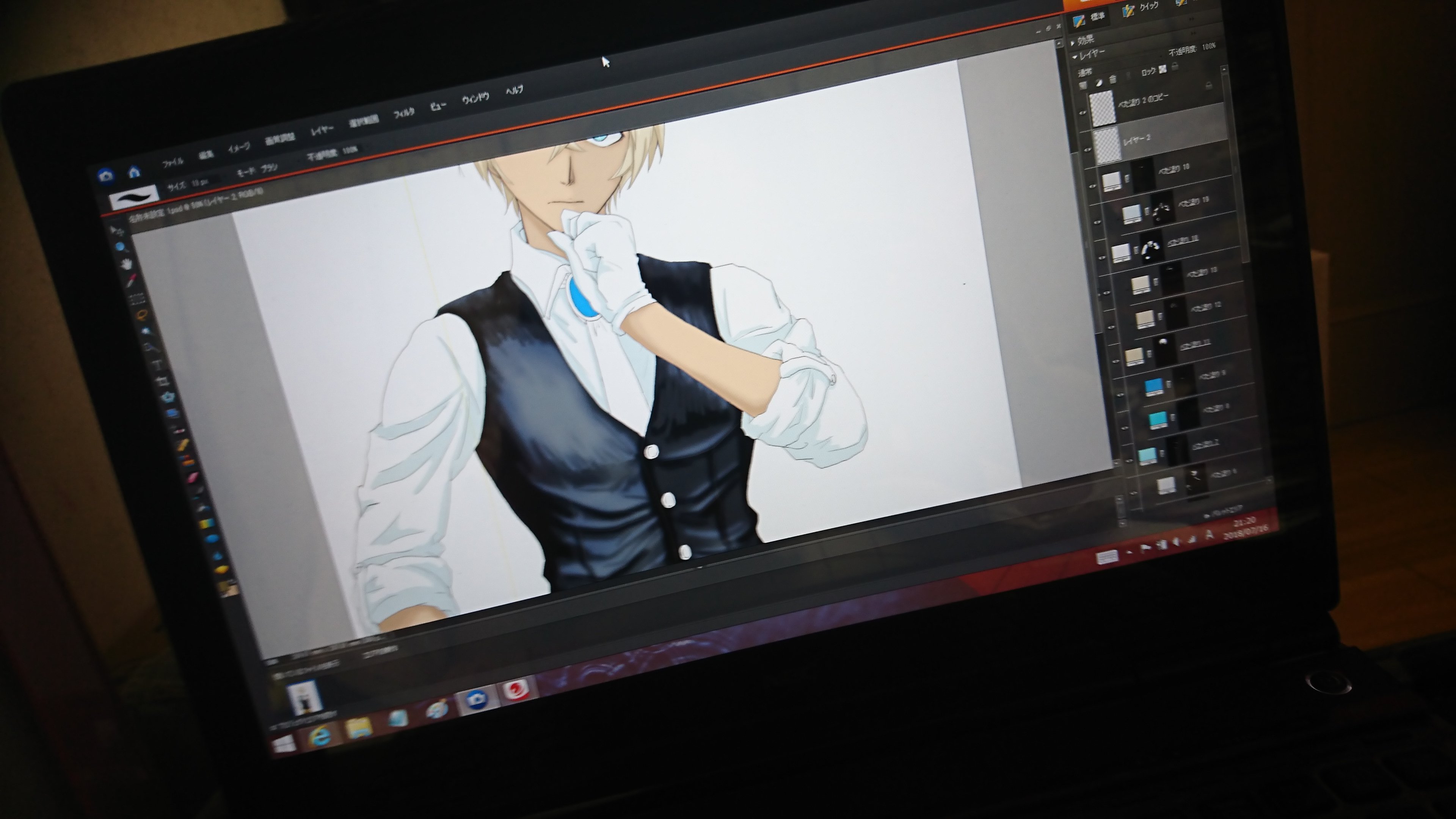
Task: Collapse the レイヤー panel triangle
Action: click(x=1075, y=57)
